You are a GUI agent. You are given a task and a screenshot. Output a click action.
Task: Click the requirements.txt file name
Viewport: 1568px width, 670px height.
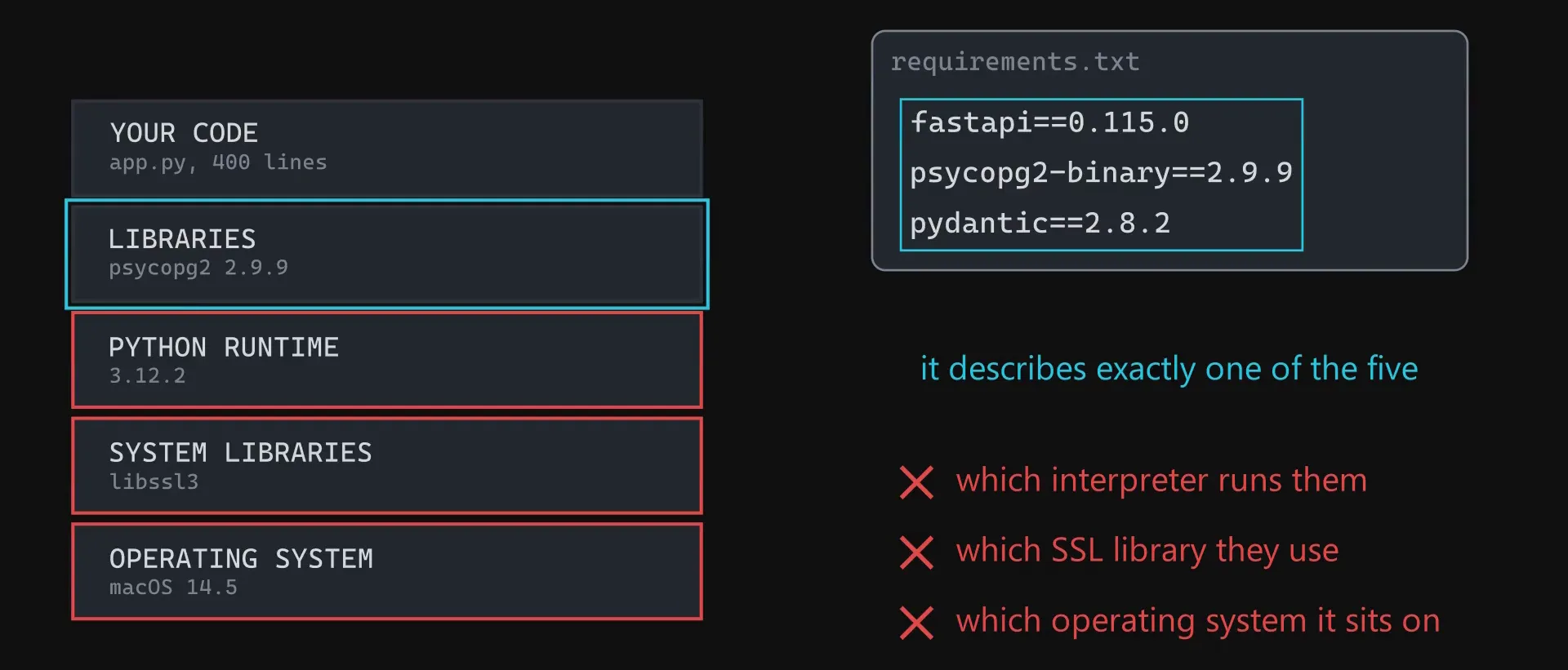point(1015,62)
